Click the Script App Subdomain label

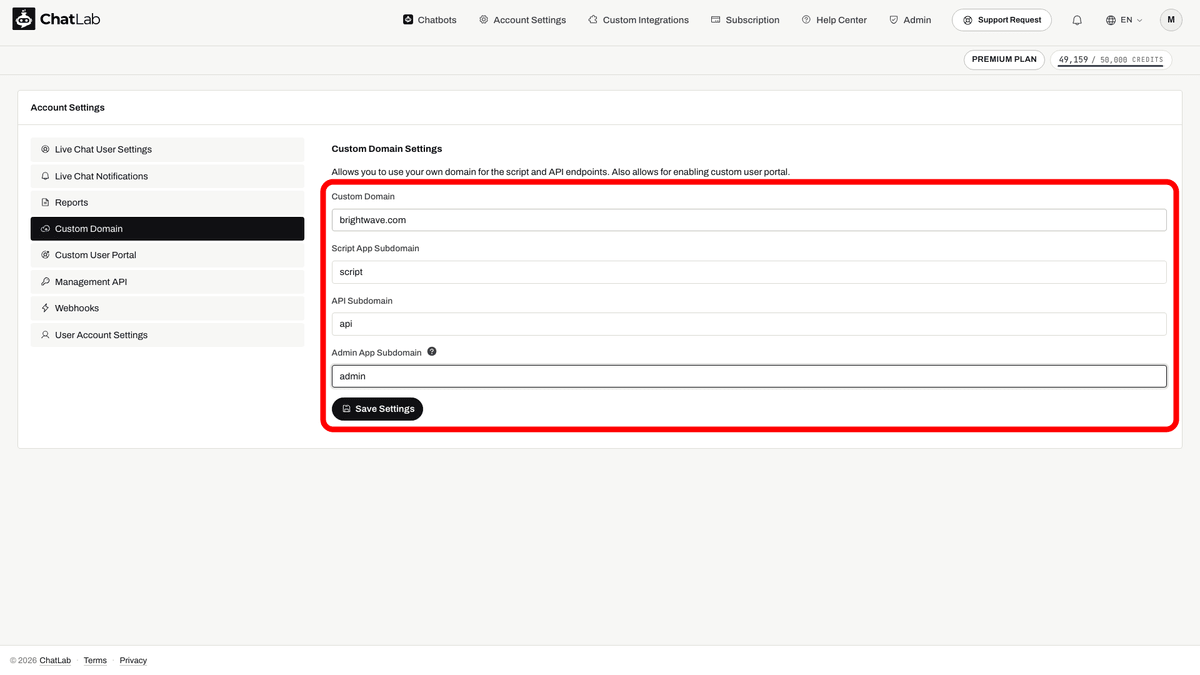point(375,248)
